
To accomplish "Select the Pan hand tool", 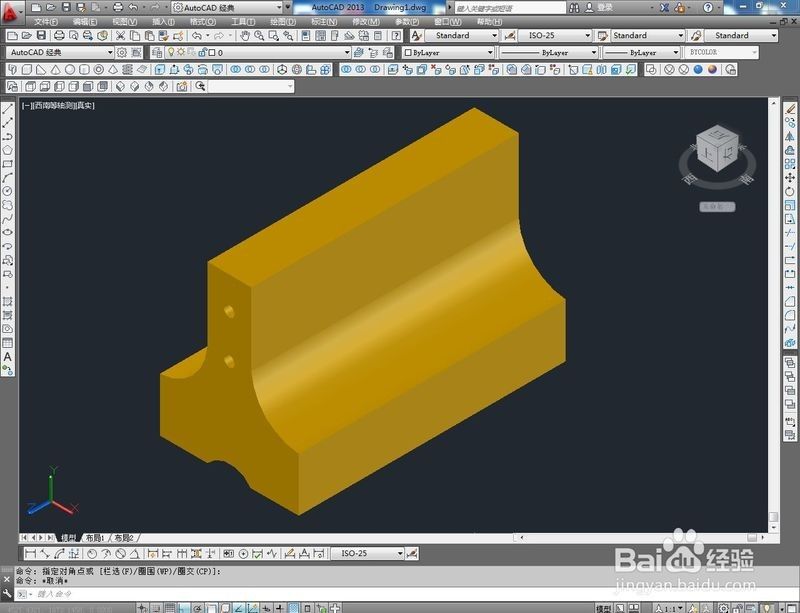I will coord(245,35).
